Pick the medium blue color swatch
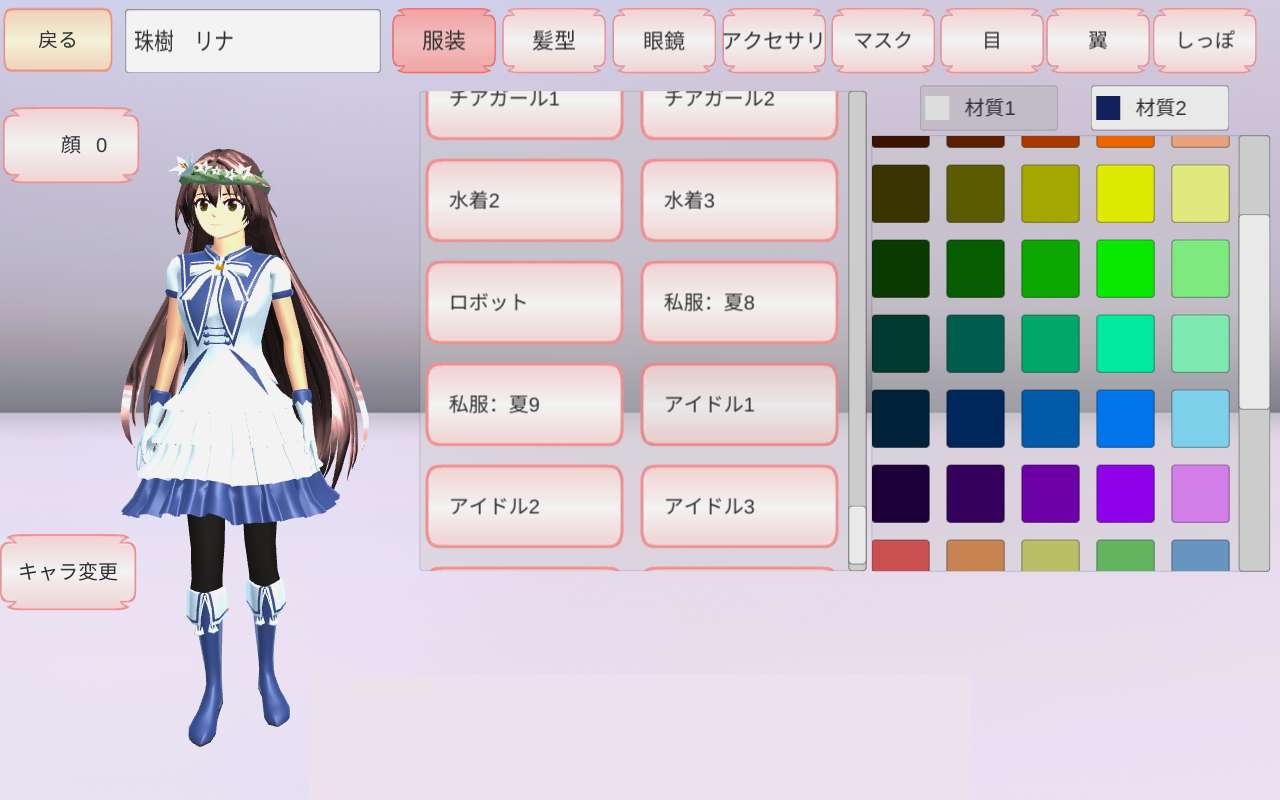1280x800 pixels. click(1051, 419)
